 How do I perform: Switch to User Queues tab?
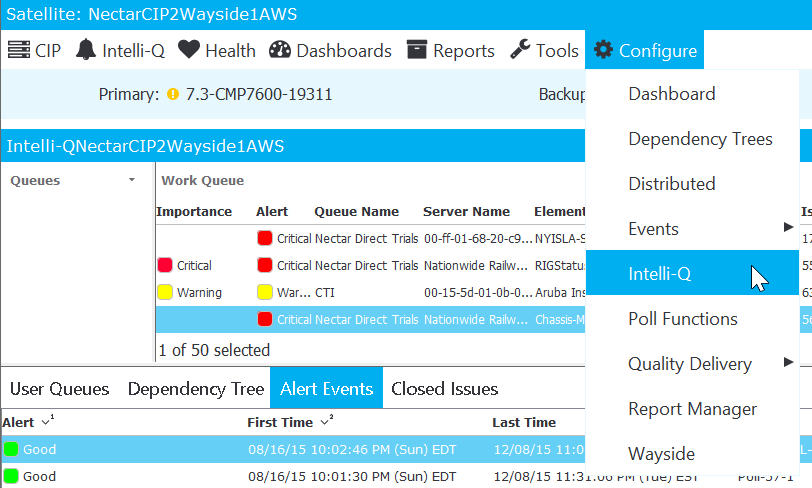point(60,389)
